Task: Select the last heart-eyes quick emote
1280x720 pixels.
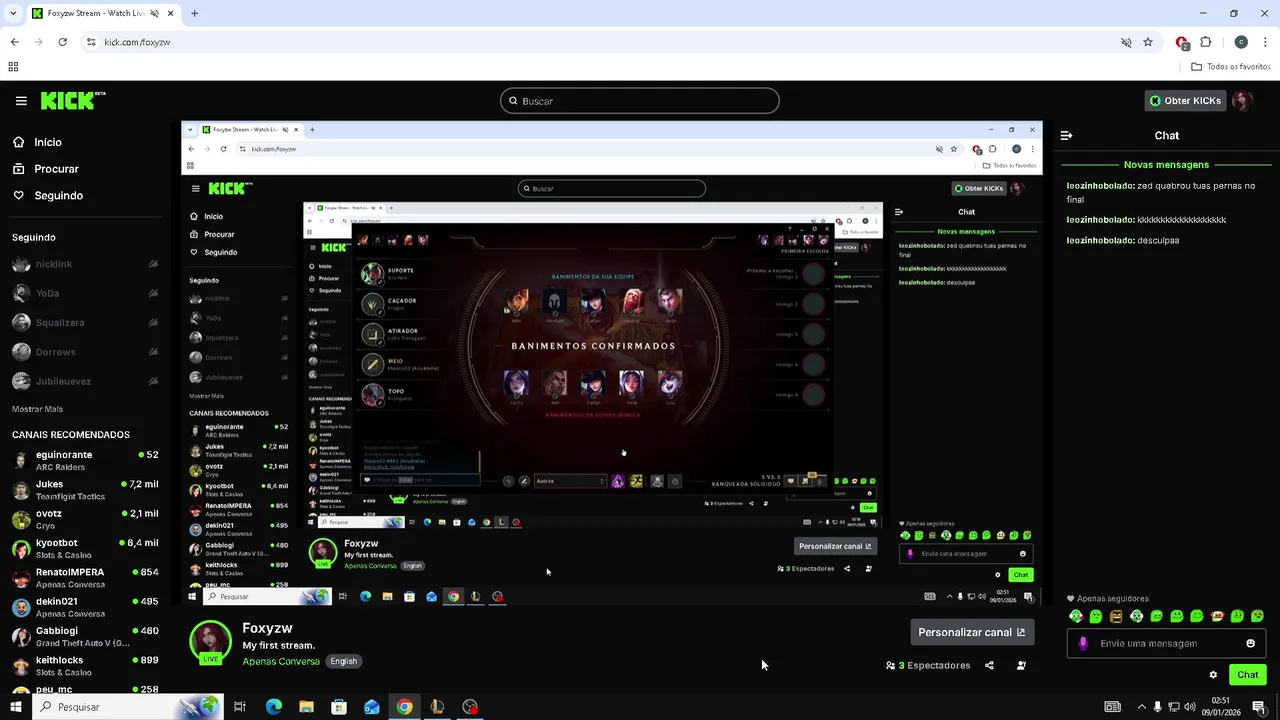Action: tap(1257, 616)
